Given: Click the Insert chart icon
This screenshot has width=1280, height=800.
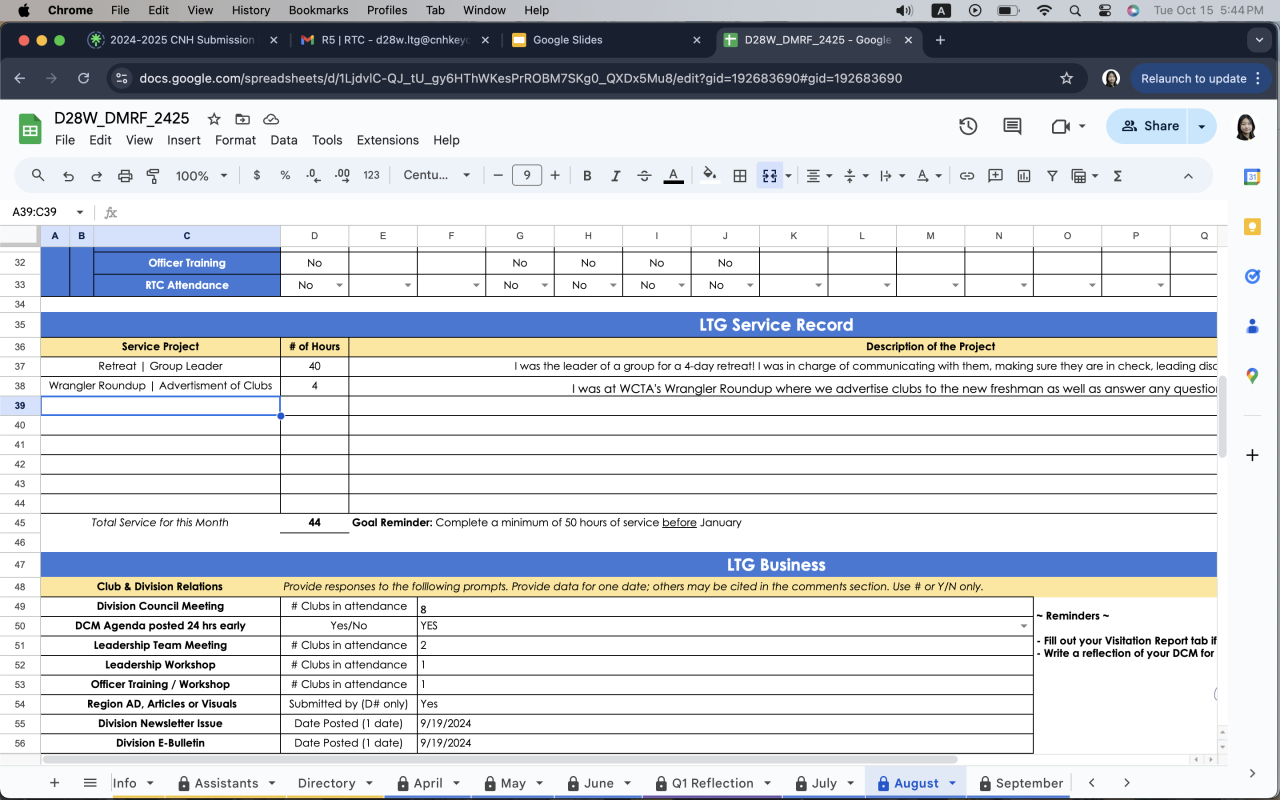Looking at the screenshot, I should 1023,175.
